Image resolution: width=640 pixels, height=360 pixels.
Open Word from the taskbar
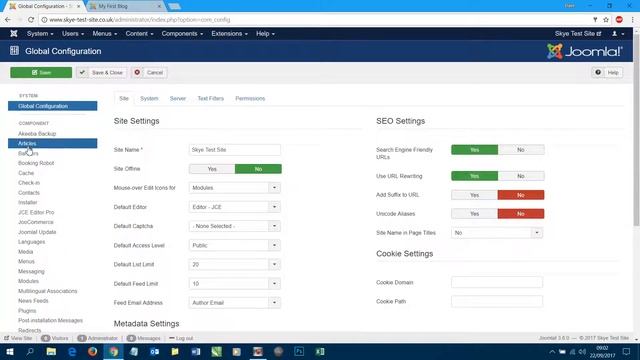pos(196,351)
